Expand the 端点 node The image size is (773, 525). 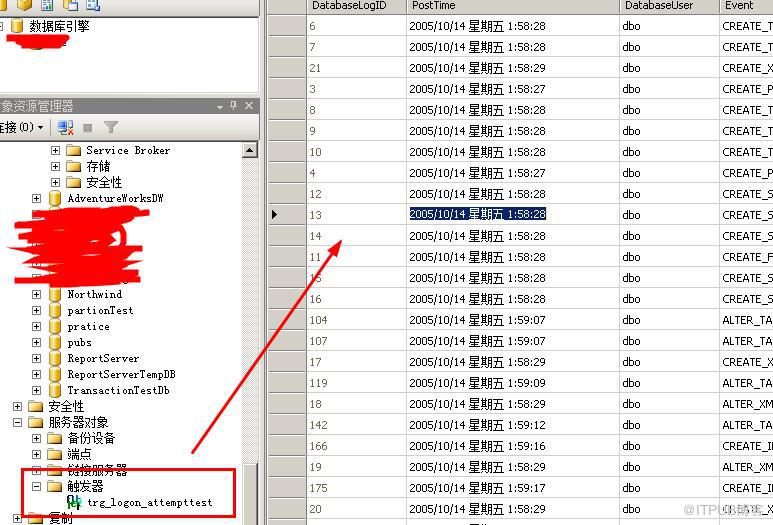click(36, 454)
